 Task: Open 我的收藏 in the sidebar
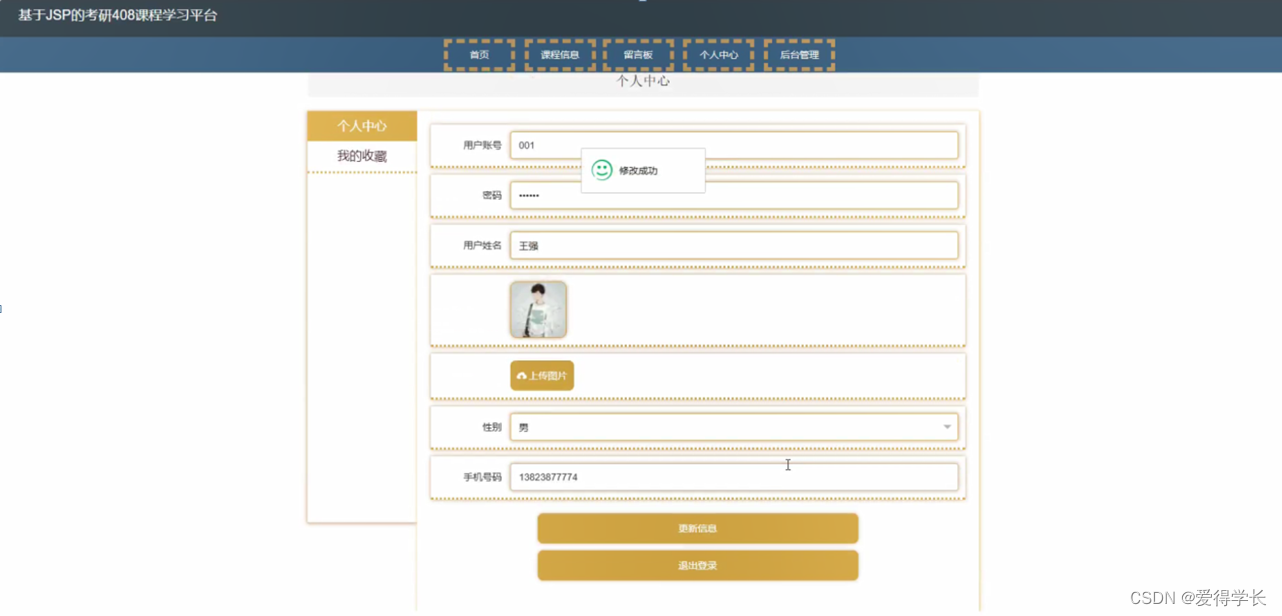[360, 155]
